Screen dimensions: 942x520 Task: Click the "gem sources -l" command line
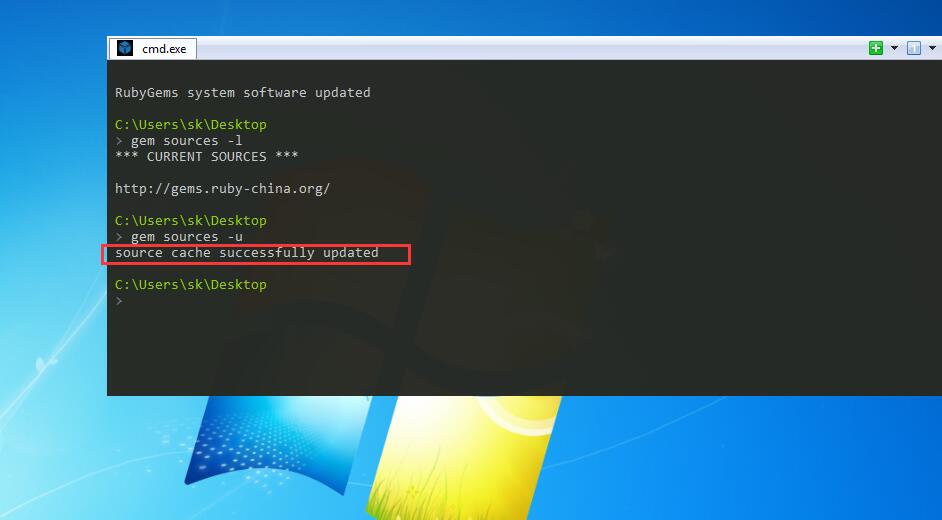click(x=186, y=141)
